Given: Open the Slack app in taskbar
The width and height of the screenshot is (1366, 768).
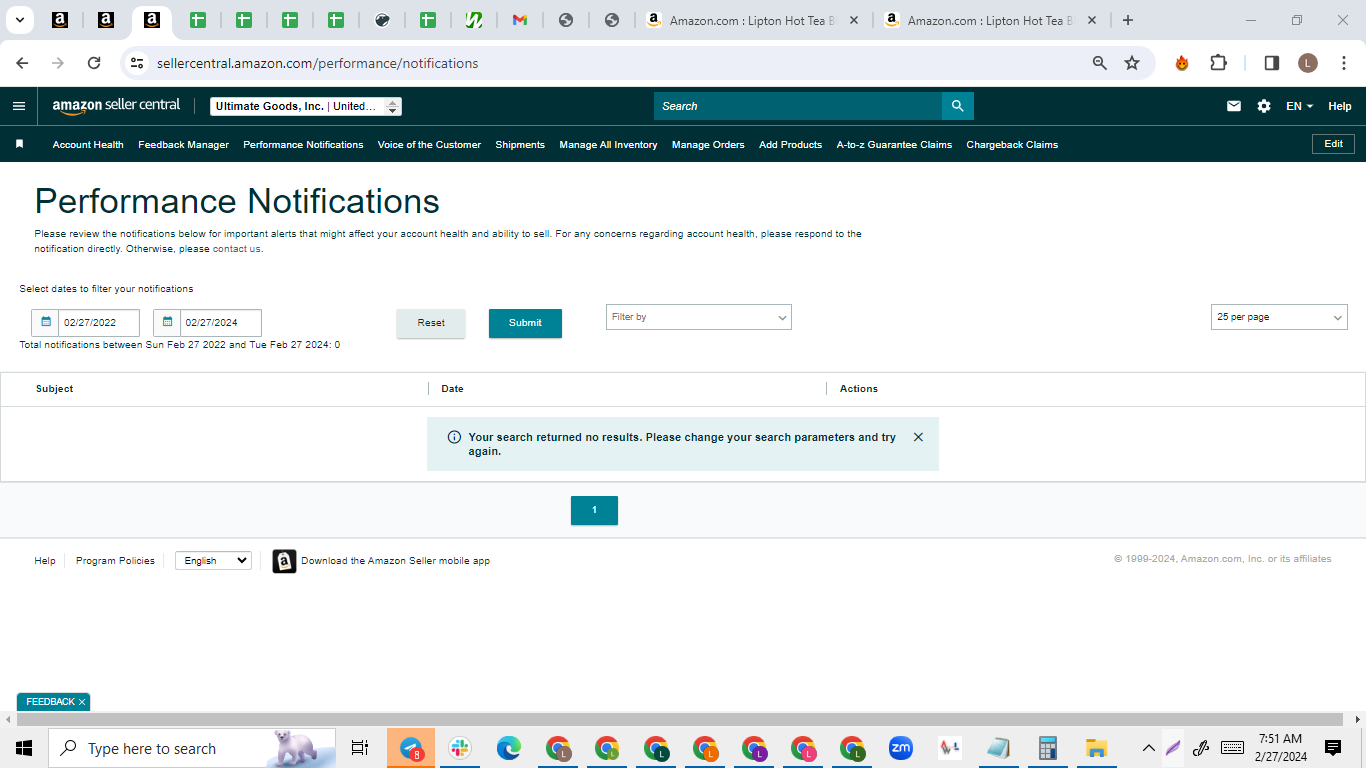Looking at the screenshot, I should (460, 748).
